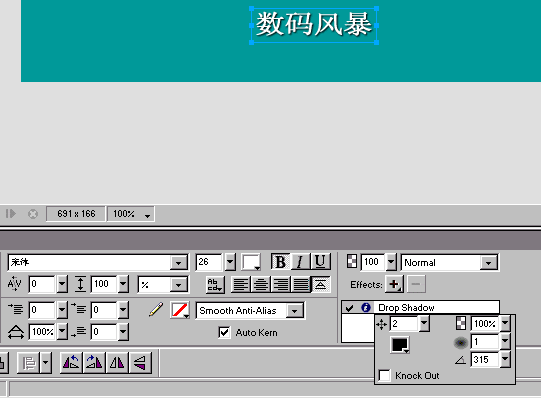Enable the Knock Out checkbox
Image resolution: width=541 pixels, height=399 pixels.
tap(384, 375)
